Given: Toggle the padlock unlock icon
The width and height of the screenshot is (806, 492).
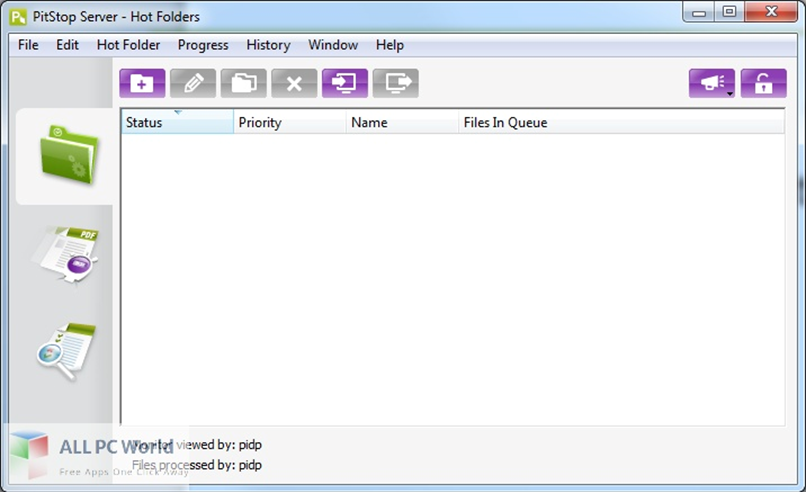Looking at the screenshot, I should [763, 84].
